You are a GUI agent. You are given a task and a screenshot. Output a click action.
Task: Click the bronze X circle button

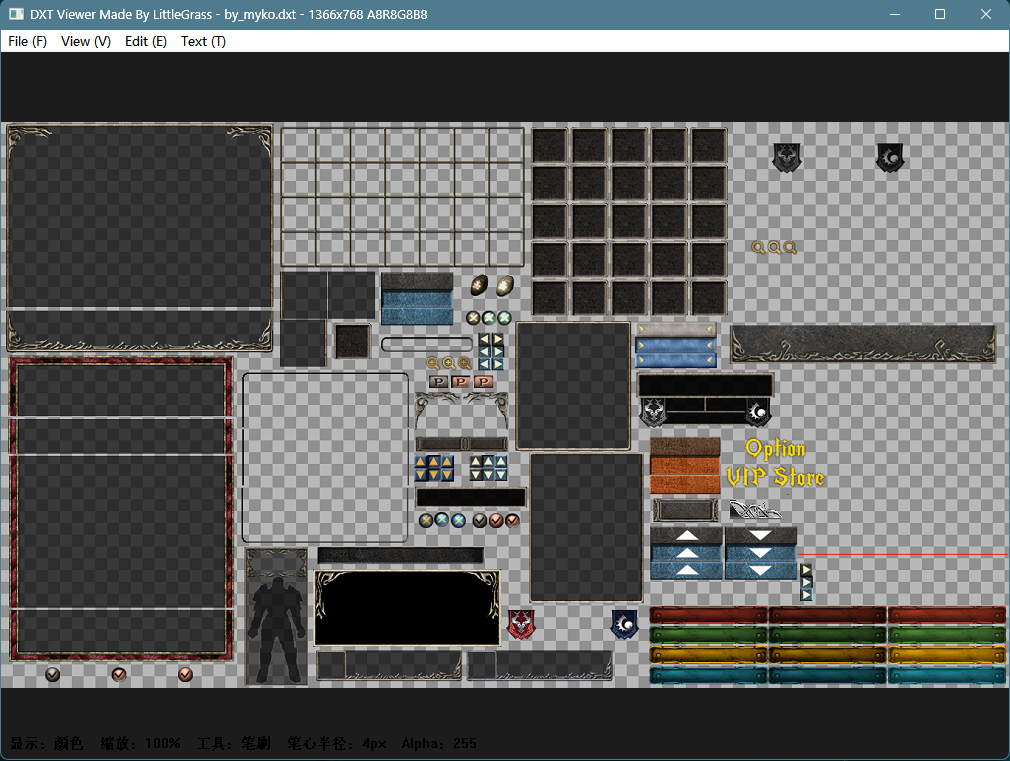point(473,317)
